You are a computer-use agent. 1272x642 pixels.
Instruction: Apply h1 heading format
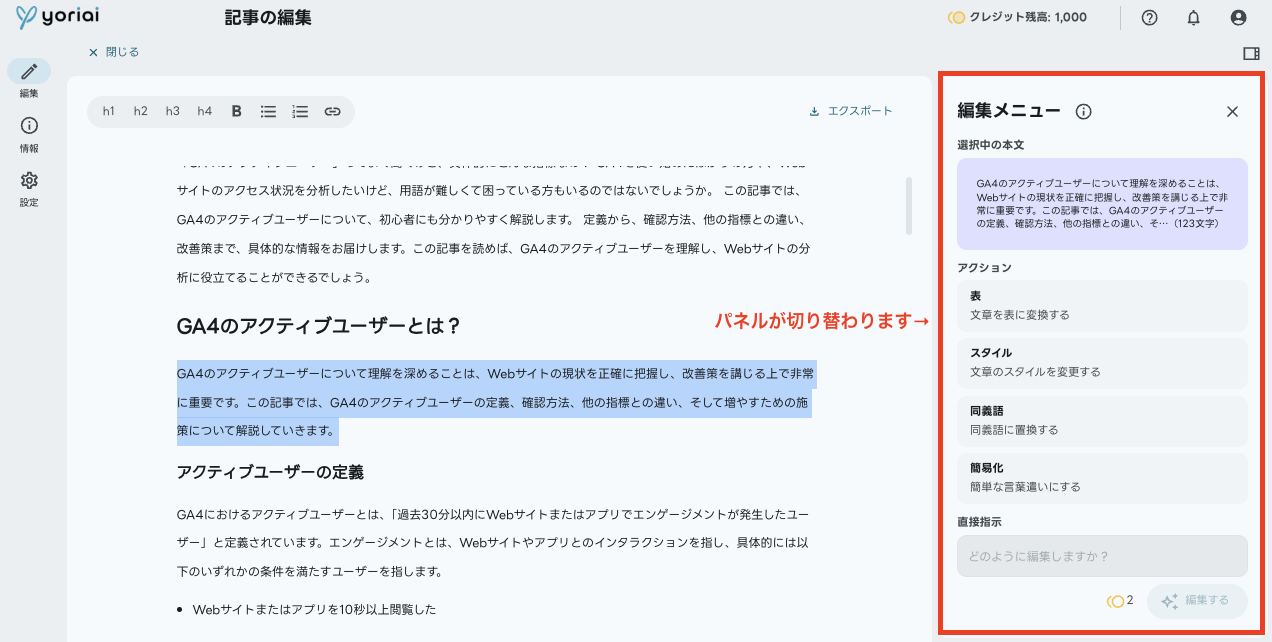point(109,112)
